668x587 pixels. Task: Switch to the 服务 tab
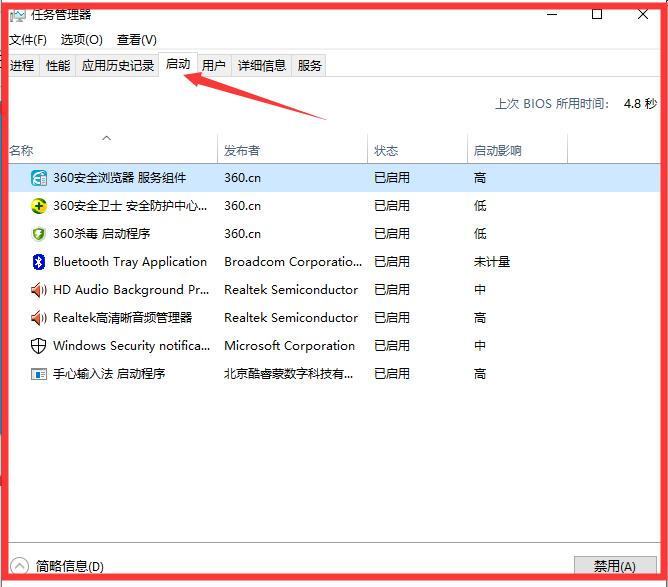pyautogui.click(x=309, y=66)
